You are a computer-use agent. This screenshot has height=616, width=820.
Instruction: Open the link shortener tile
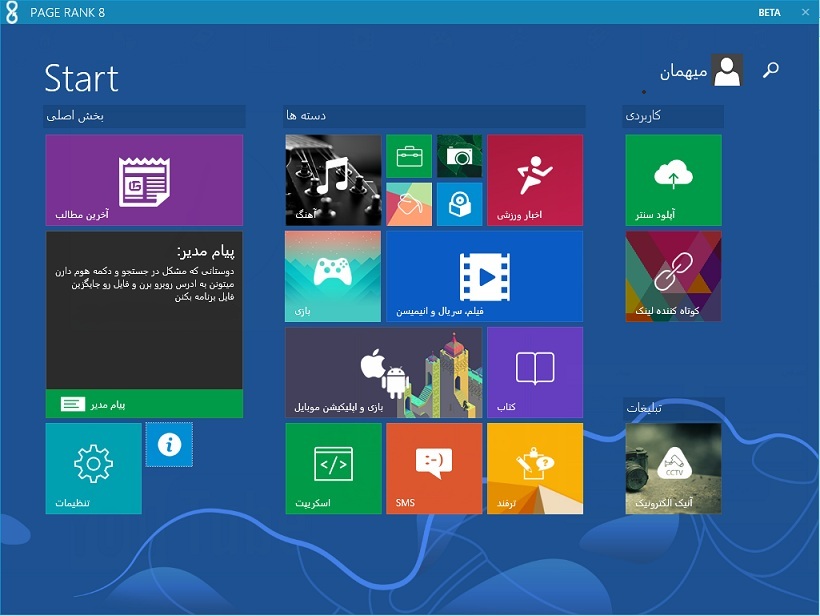(673, 276)
